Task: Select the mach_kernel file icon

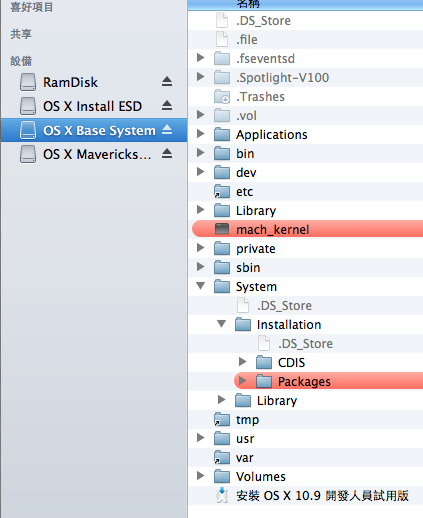Action: (x=222, y=229)
